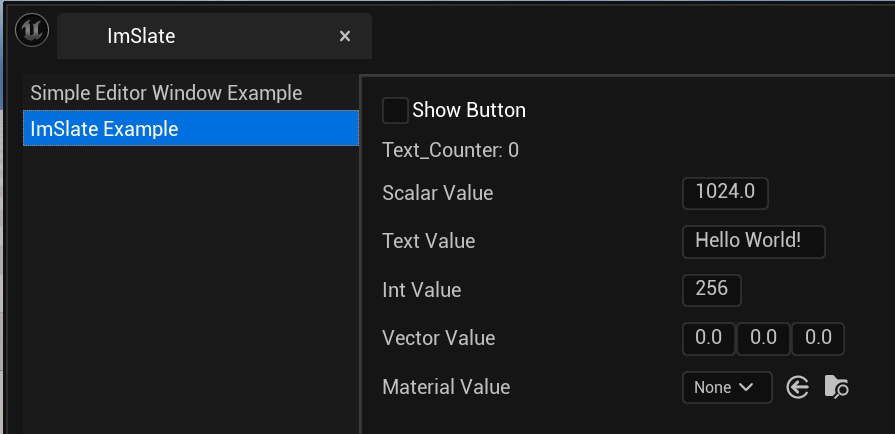895x434 pixels.
Task: Click the Scalar Value label
Action: pyautogui.click(x=438, y=193)
